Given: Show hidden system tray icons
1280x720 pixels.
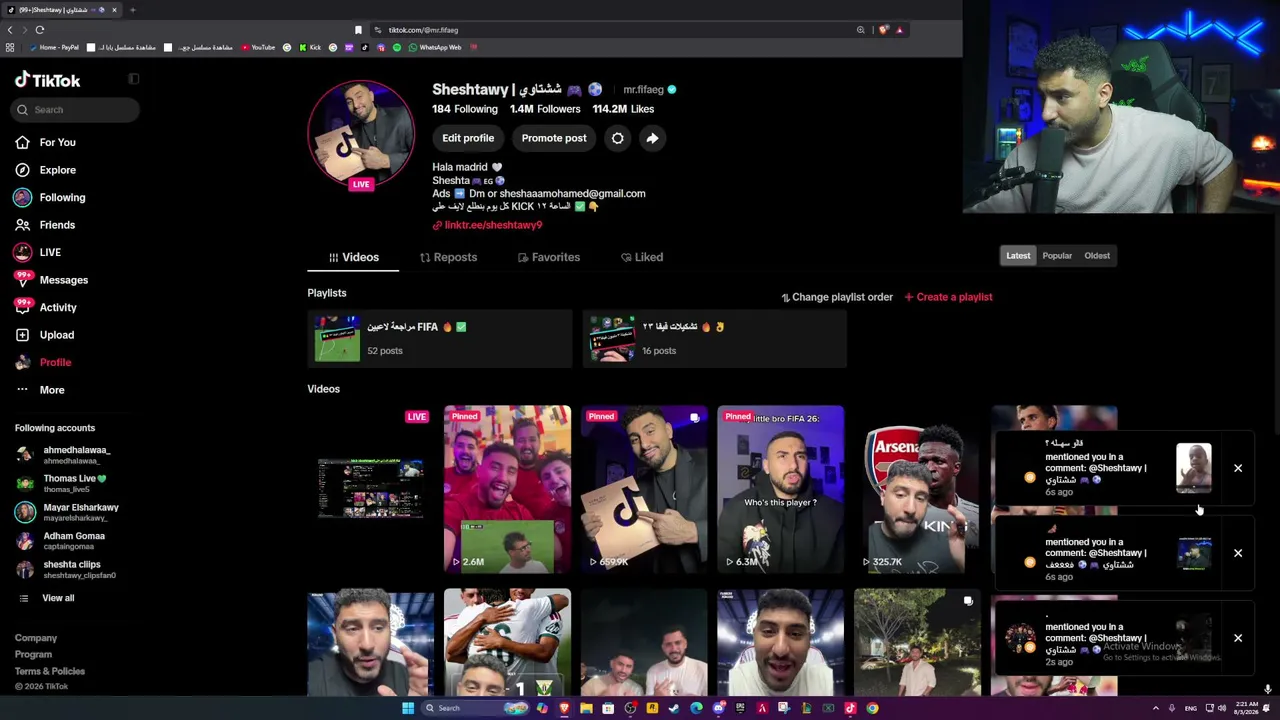Looking at the screenshot, I should [x=1156, y=708].
